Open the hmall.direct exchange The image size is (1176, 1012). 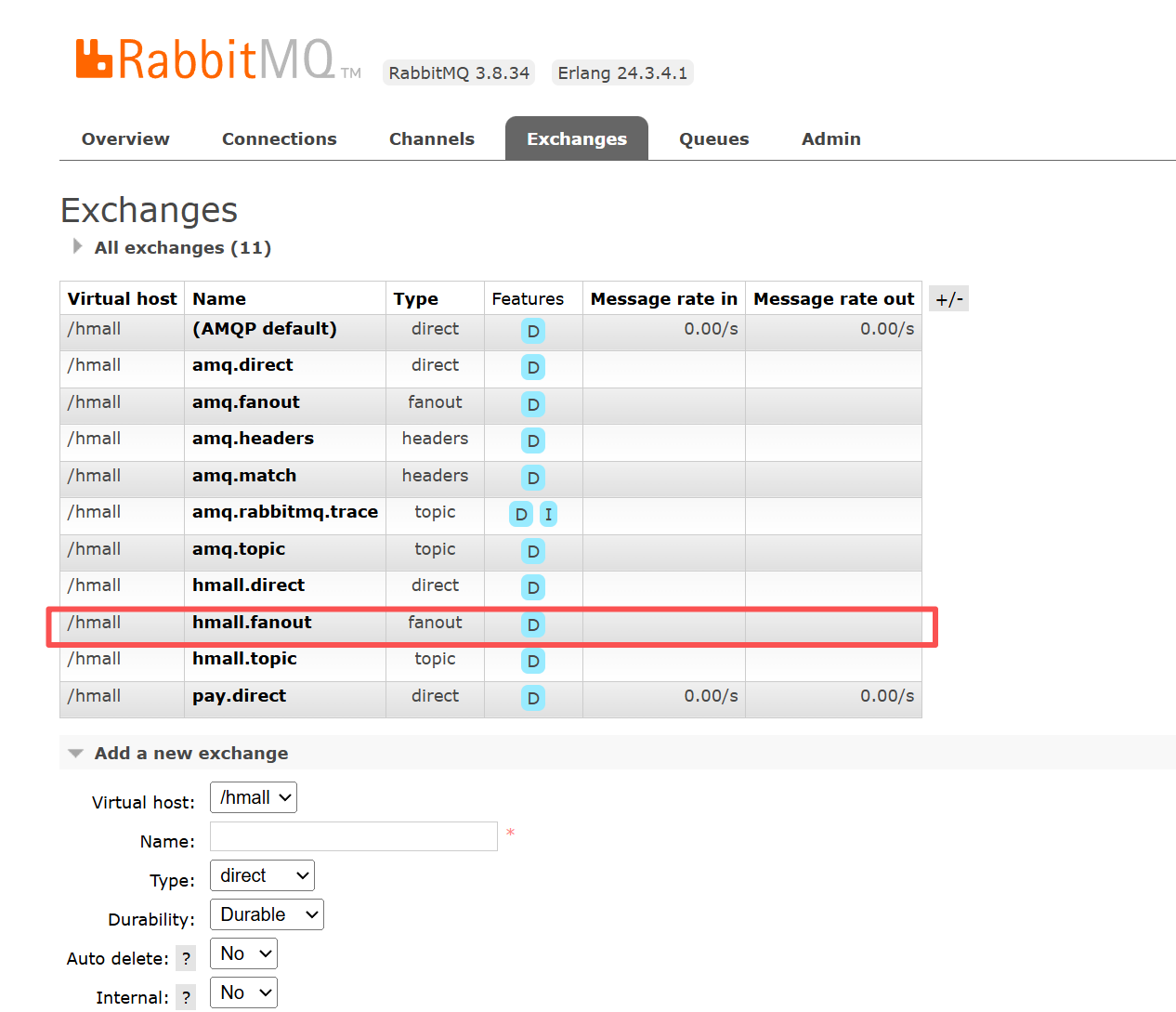(248, 585)
